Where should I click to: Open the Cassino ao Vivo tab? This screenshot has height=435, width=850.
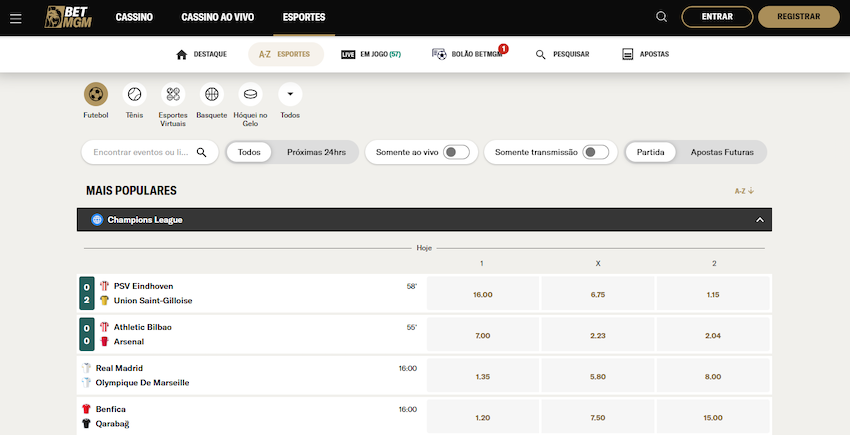[217, 17]
